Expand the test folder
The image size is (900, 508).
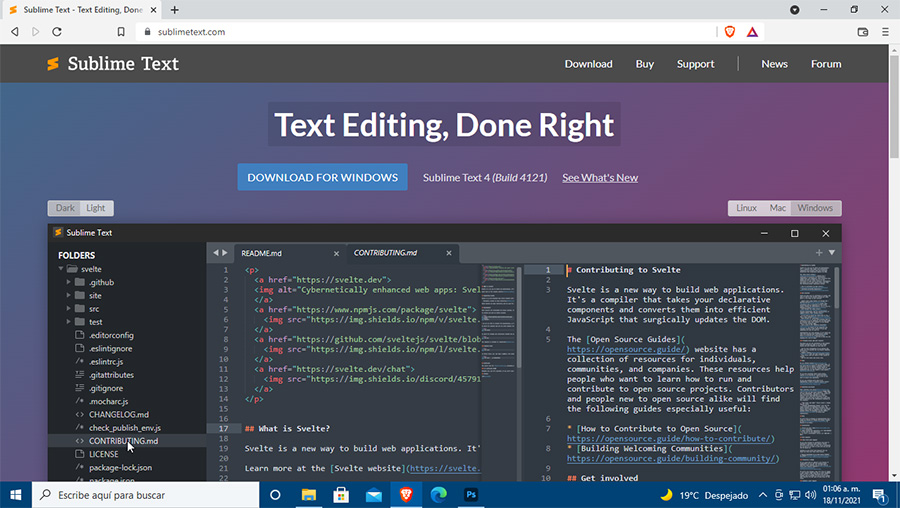68,321
